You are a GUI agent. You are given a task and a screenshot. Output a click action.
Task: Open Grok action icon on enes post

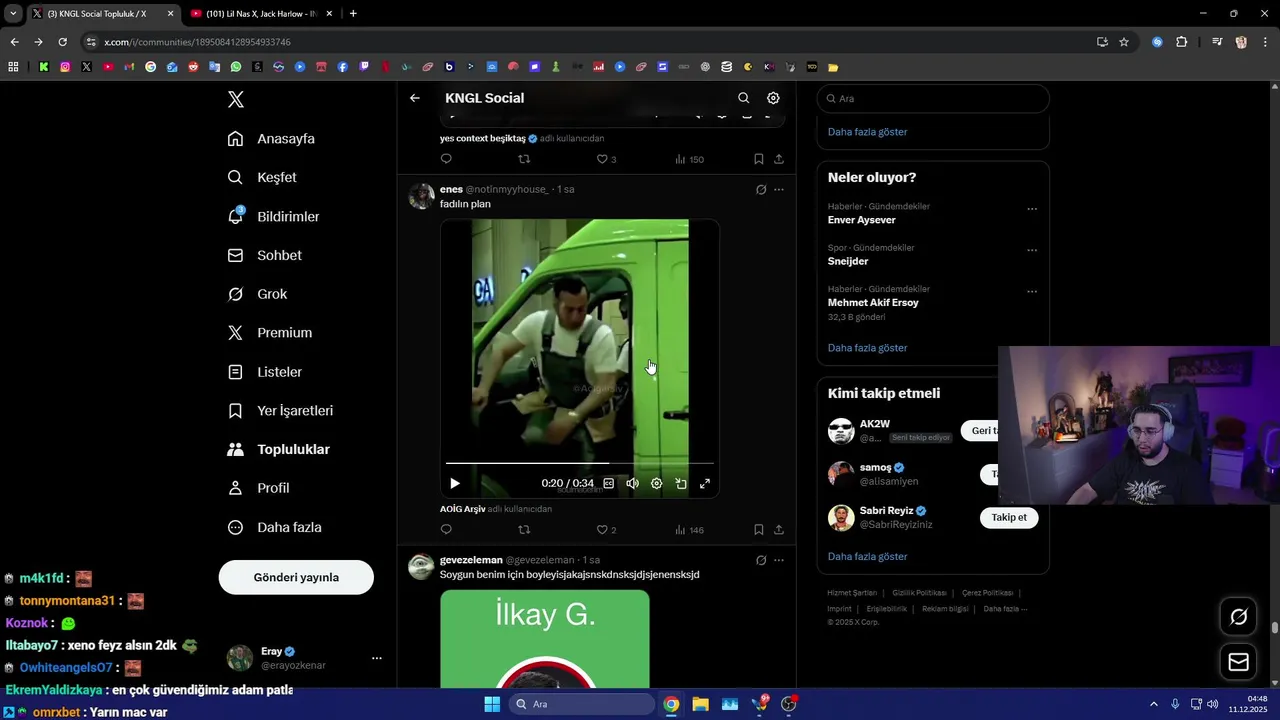point(761,189)
